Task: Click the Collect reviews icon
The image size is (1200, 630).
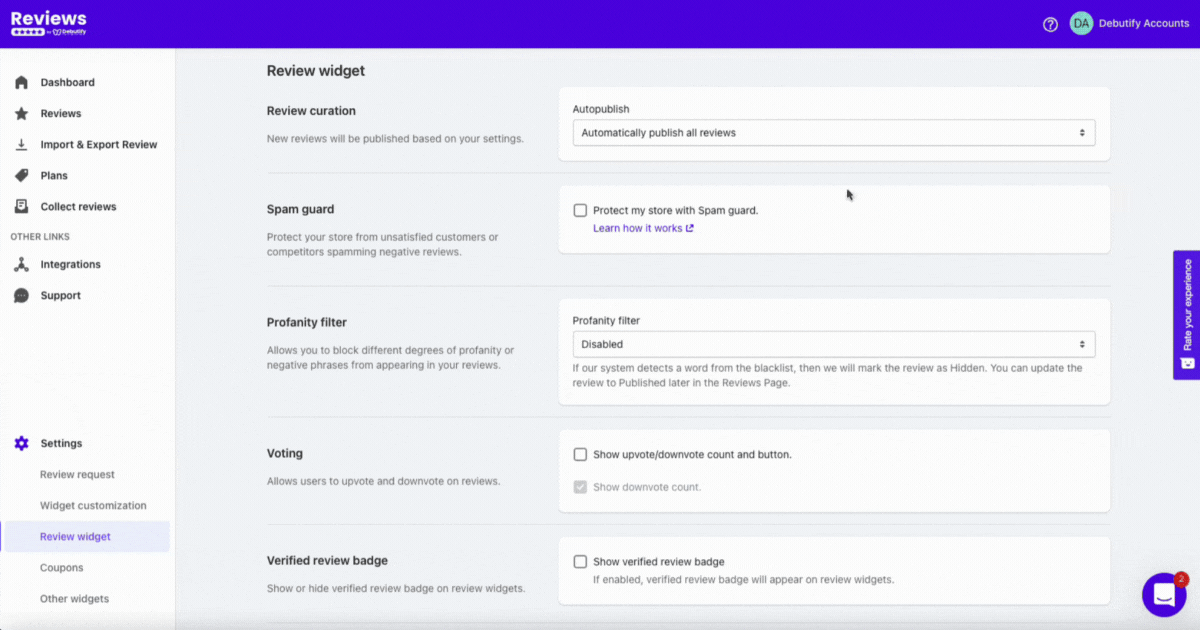Action: (x=21, y=206)
